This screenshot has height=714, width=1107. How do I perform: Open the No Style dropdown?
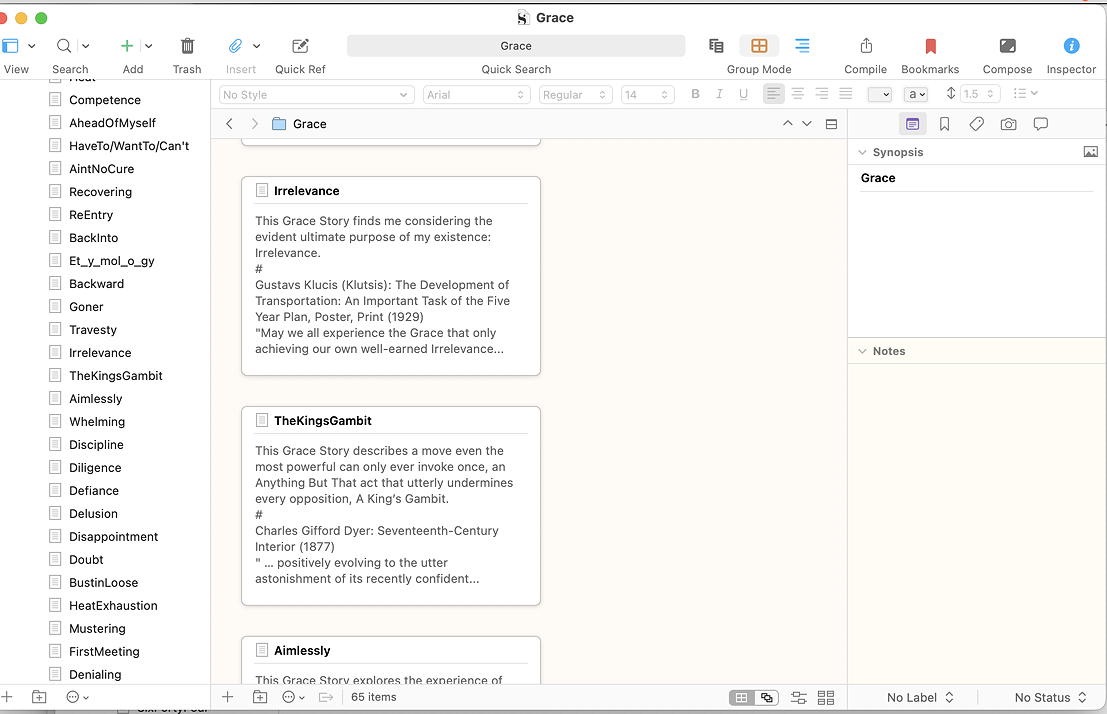[315, 95]
